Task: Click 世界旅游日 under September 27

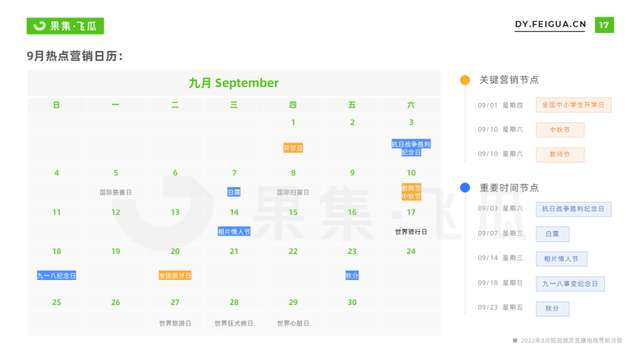Action: tap(175, 323)
